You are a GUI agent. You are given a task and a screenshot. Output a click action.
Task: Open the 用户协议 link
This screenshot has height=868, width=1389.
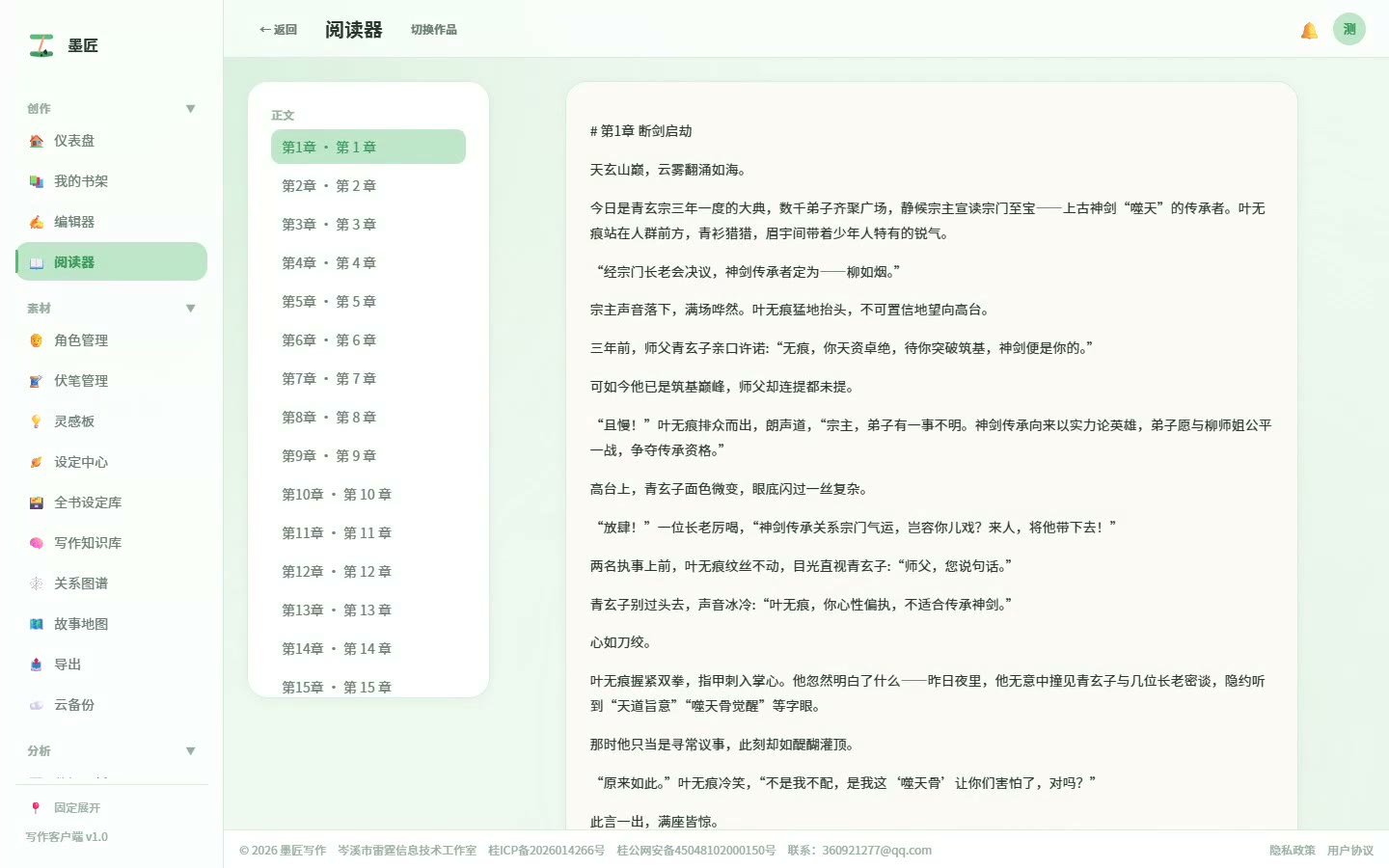(1350, 851)
